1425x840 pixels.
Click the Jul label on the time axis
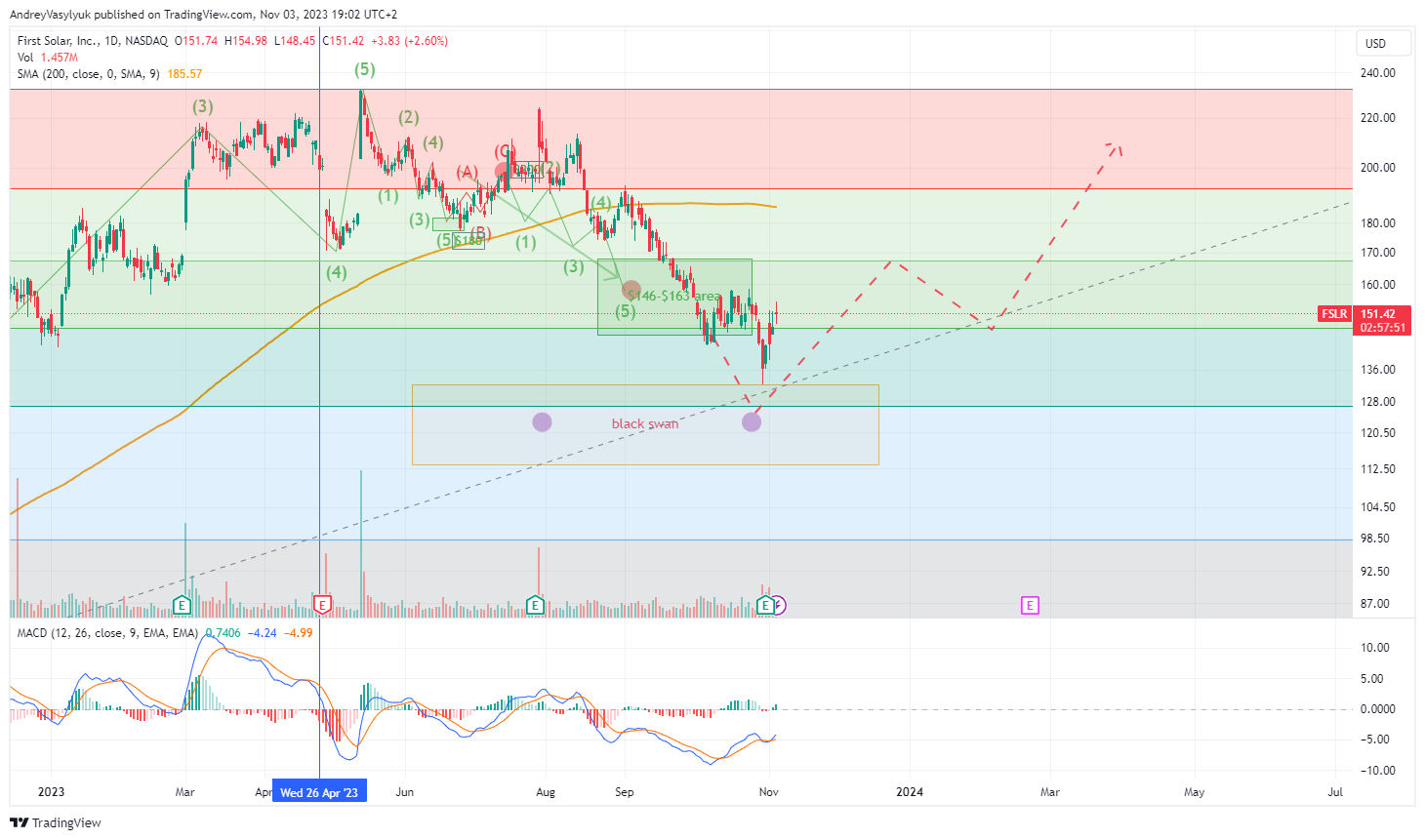[1336, 792]
